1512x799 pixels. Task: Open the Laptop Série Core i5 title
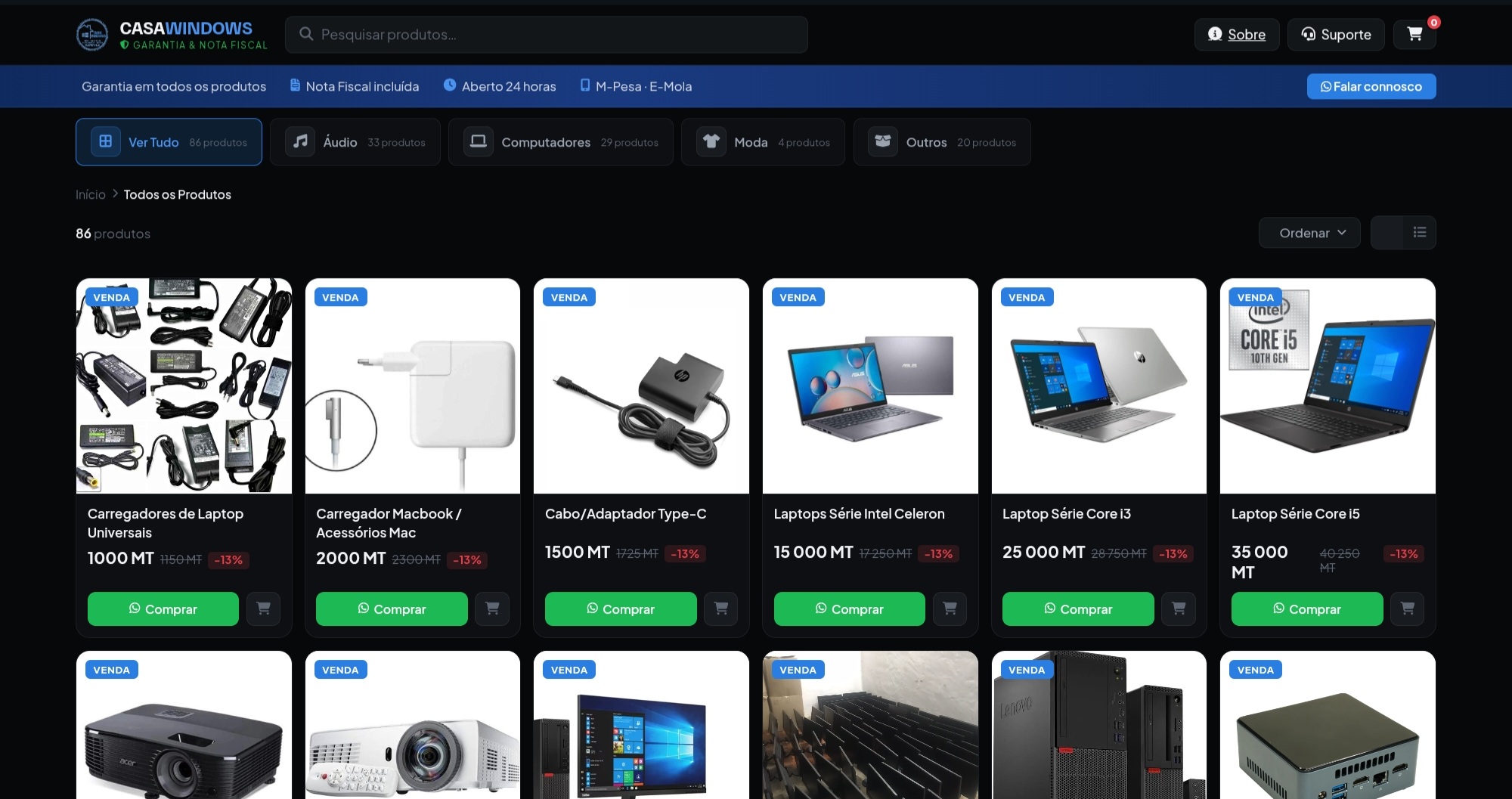1296,514
